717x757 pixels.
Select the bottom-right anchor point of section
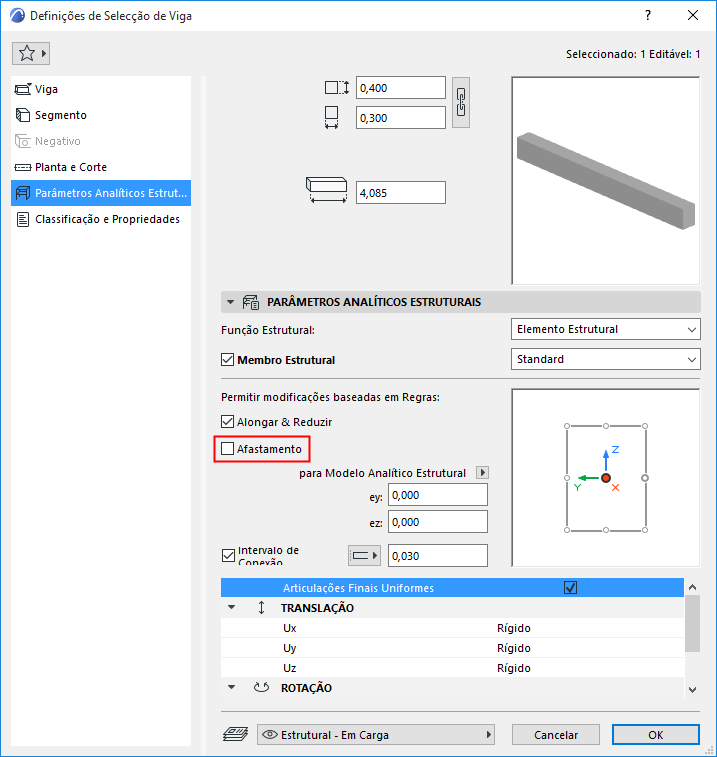coord(645,530)
